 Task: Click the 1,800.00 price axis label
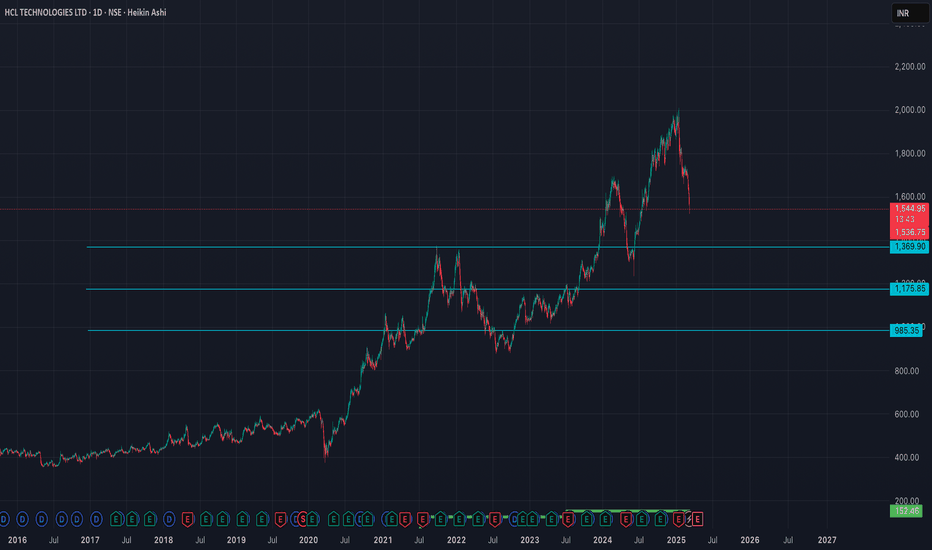point(909,153)
